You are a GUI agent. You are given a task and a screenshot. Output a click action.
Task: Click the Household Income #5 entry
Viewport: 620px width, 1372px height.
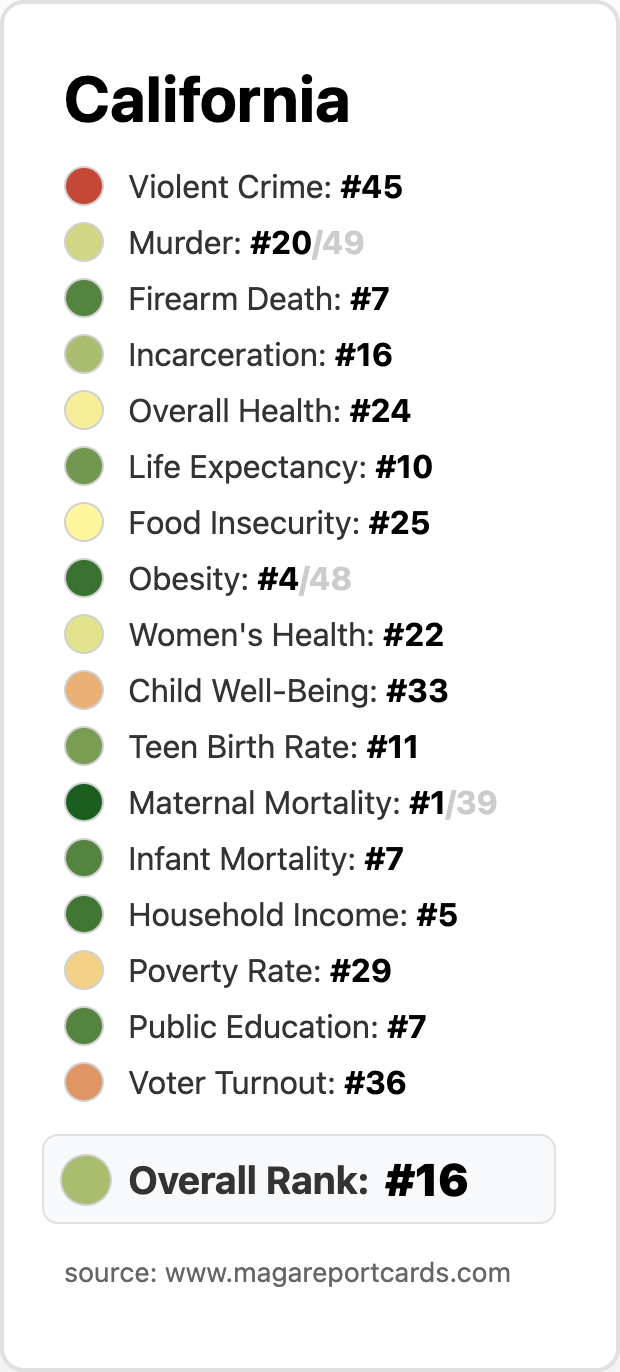click(x=261, y=915)
